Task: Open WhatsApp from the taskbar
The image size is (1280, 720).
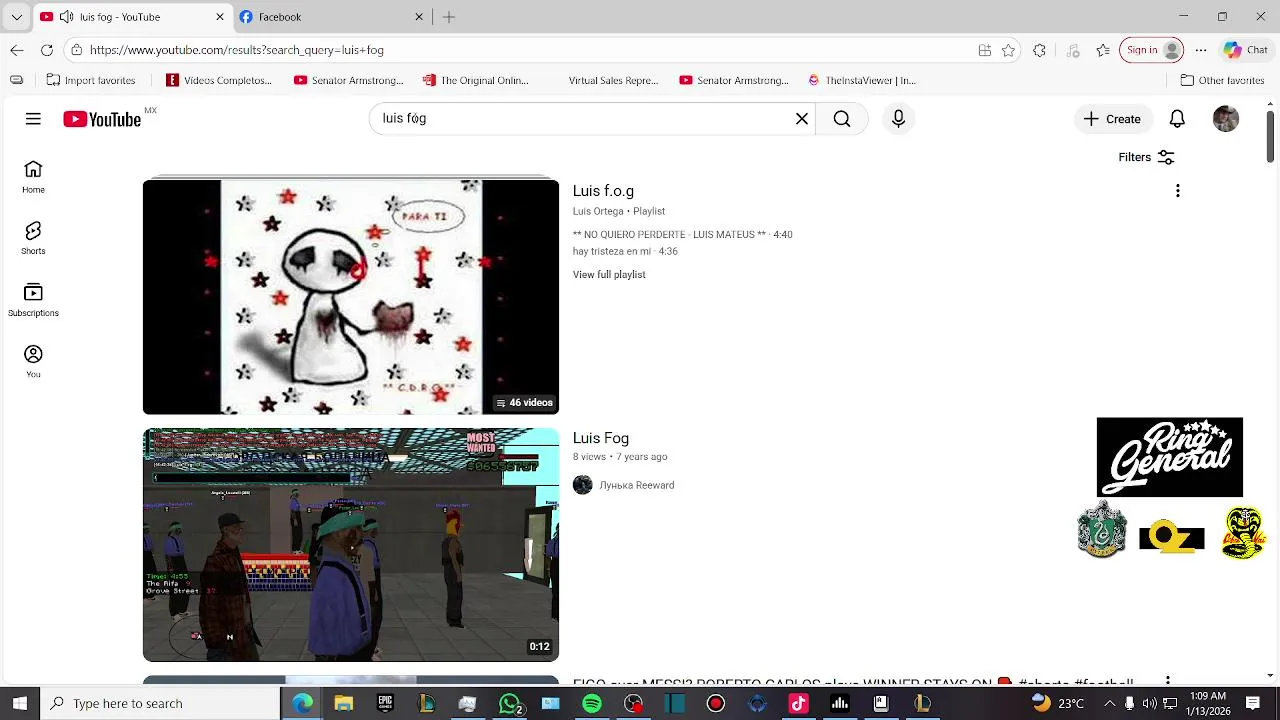Action: [510, 703]
